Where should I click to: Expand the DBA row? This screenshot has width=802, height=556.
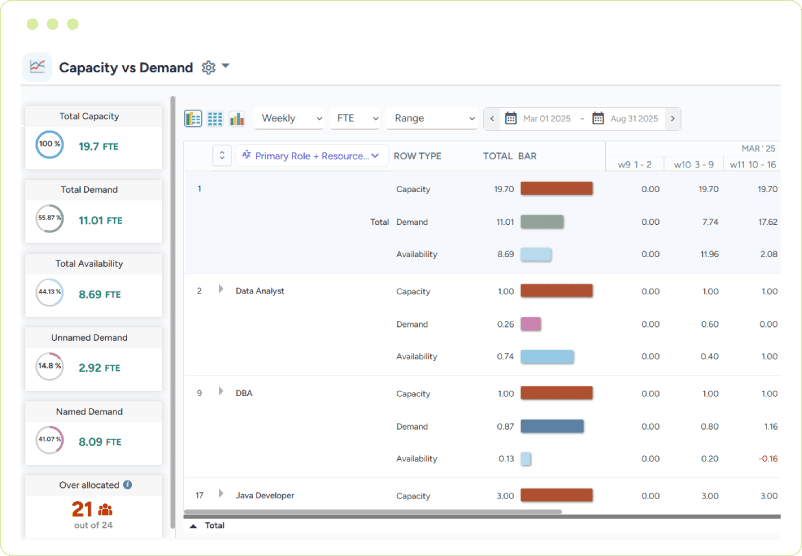coord(221,392)
